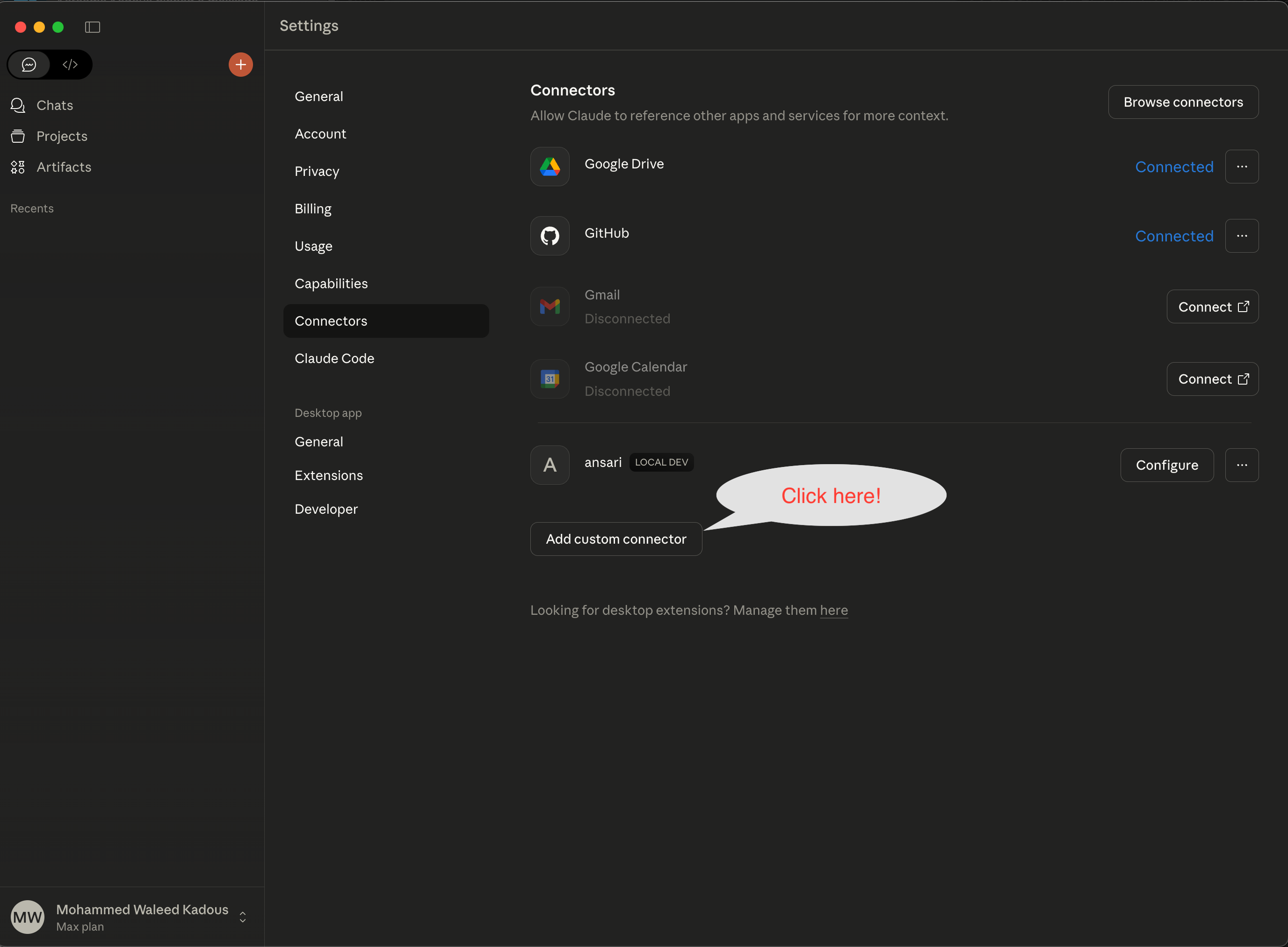This screenshot has height=947, width=1288.
Task: Click Add custom connector
Action: [x=616, y=538]
